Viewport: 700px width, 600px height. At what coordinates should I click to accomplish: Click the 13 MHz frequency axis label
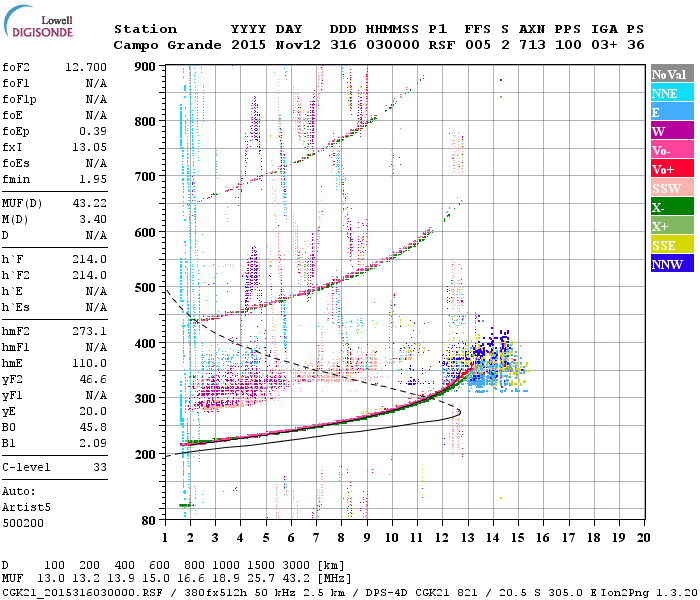(467, 538)
